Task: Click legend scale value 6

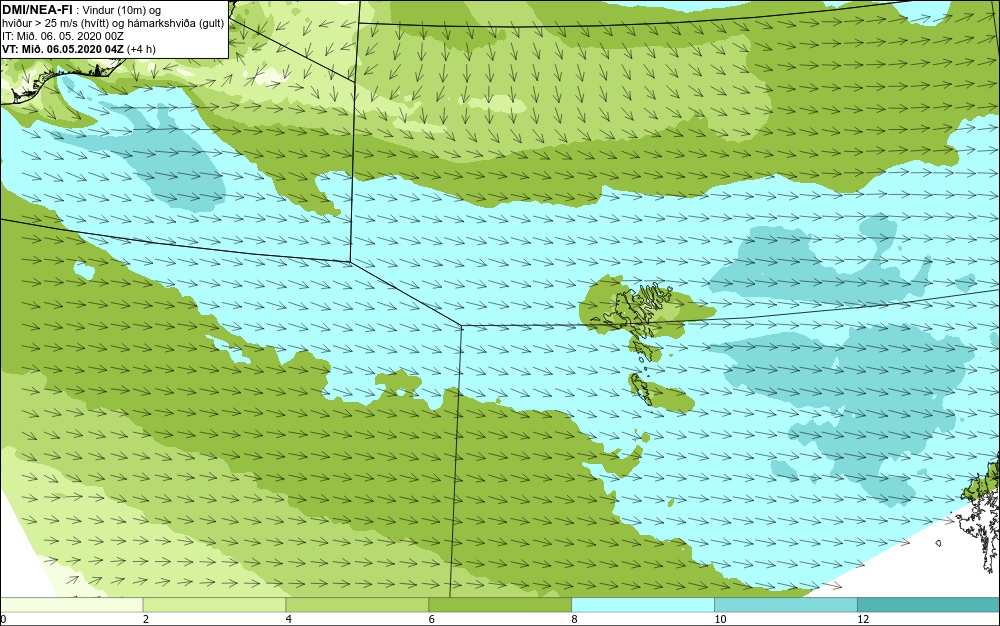Action: tap(432, 619)
